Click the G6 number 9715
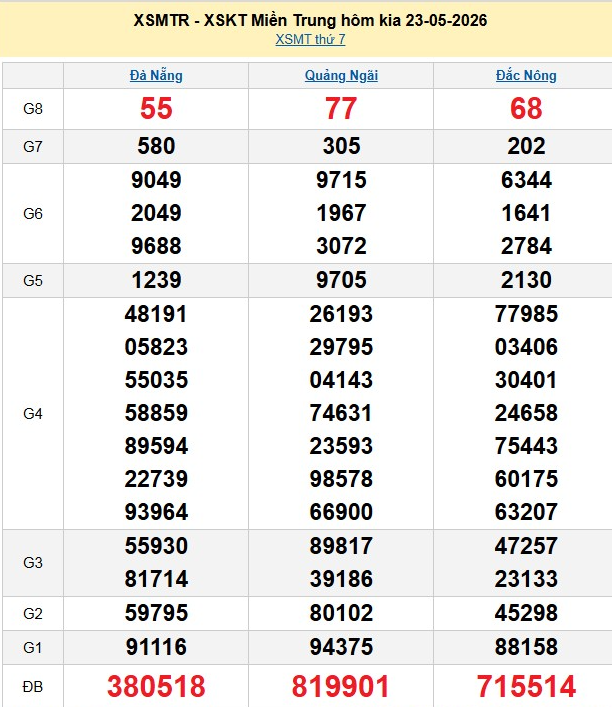 341,180
